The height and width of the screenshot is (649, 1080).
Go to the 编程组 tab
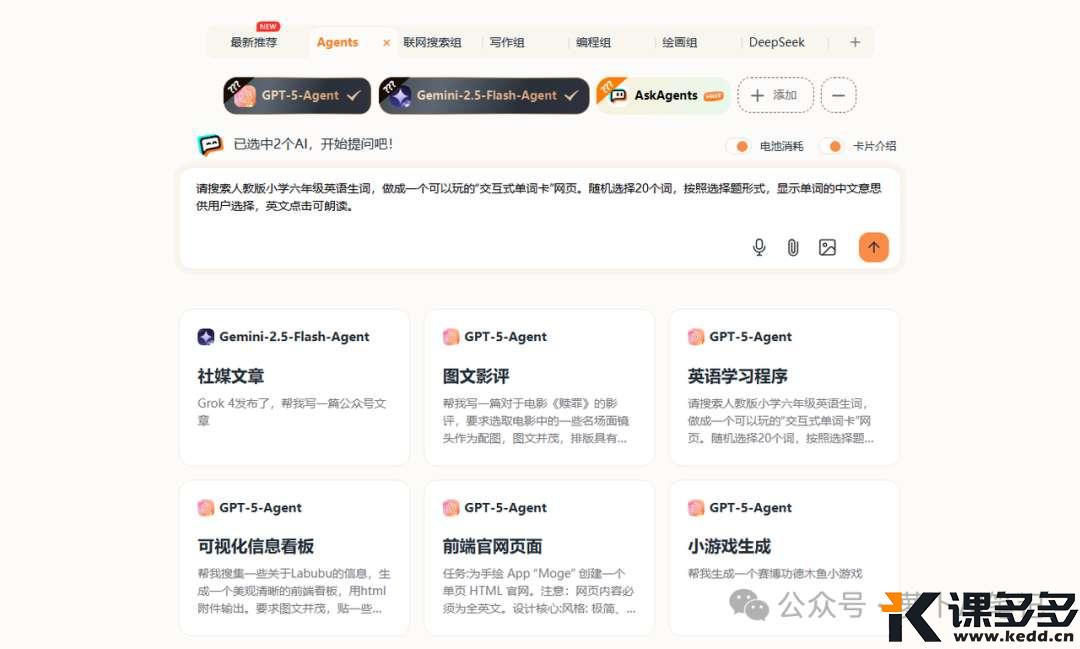point(593,42)
